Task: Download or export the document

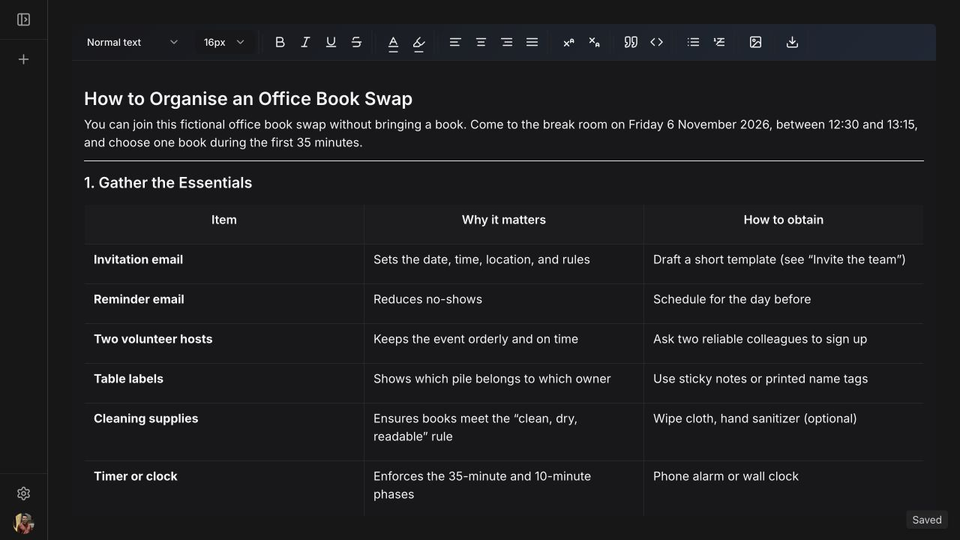Action: [x=792, y=42]
